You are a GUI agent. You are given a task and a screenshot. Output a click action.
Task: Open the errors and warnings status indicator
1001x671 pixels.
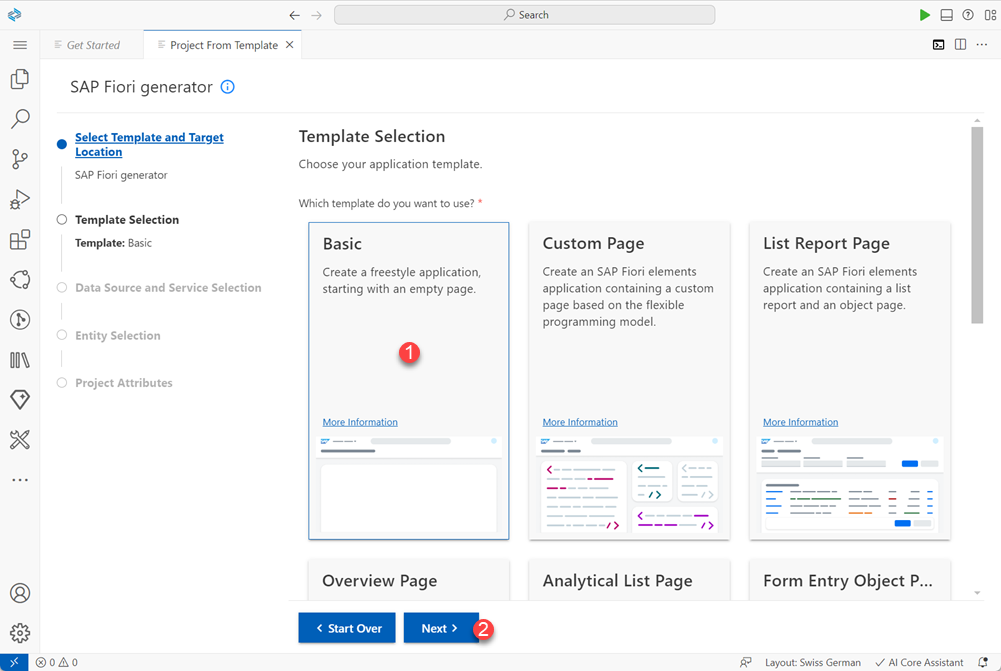[56, 662]
